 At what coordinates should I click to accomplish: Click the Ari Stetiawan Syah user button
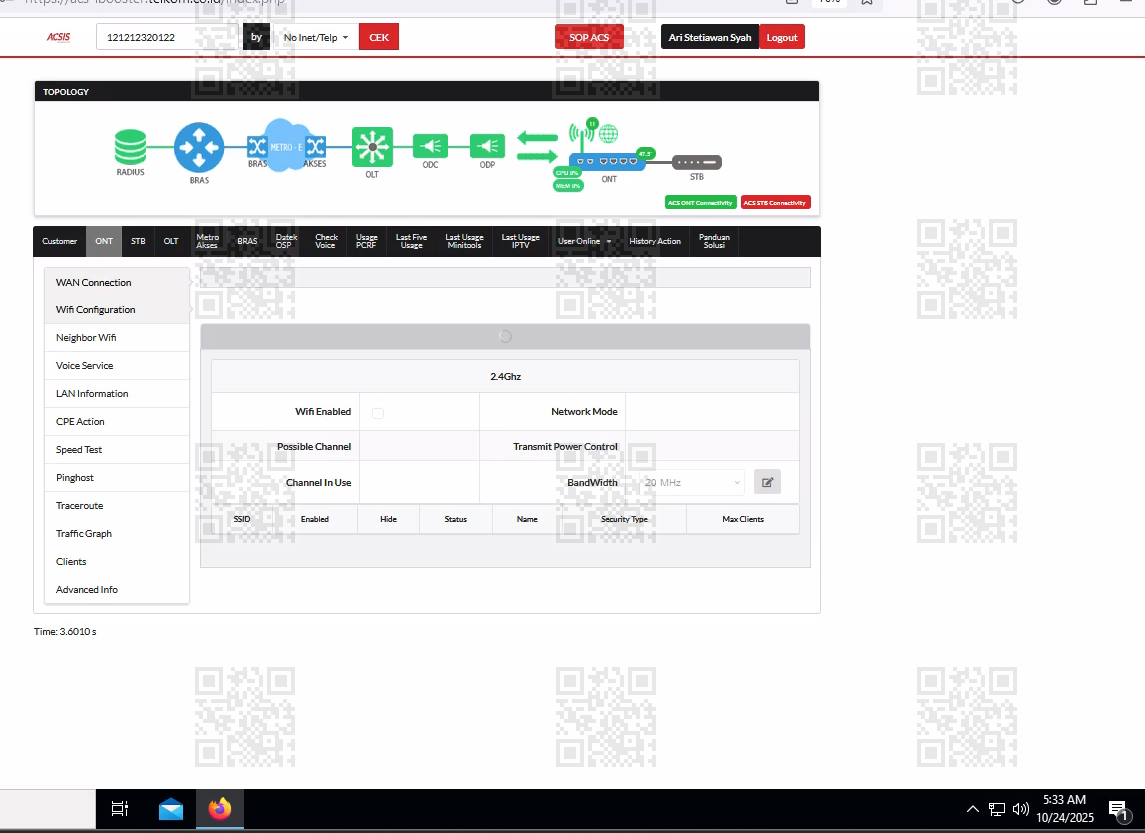710,37
